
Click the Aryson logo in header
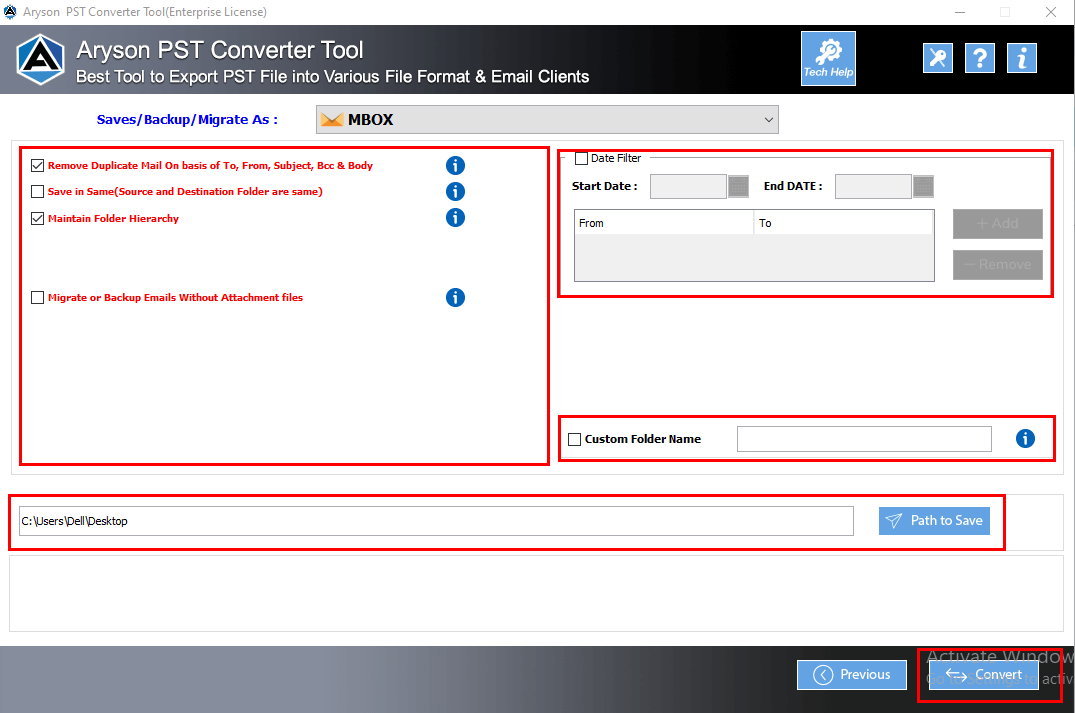pyautogui.click(x=40, y=60)
